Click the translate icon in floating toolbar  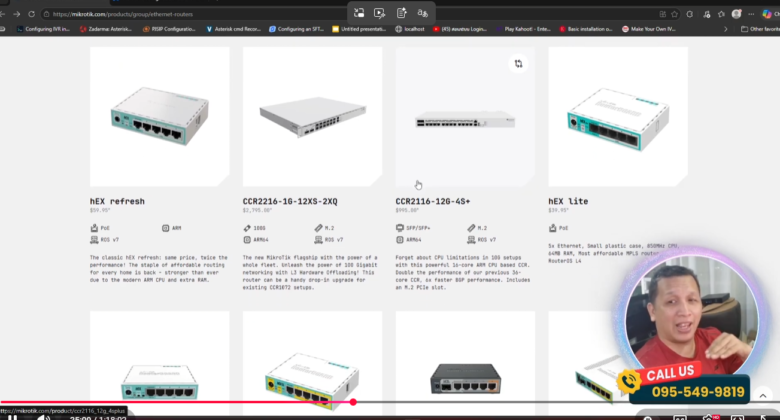(423, 13)
